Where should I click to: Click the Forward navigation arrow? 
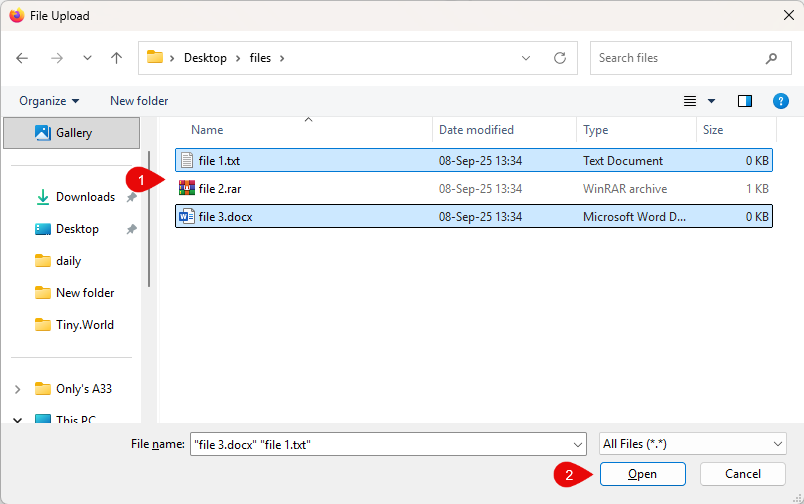(x=56, y=58)
